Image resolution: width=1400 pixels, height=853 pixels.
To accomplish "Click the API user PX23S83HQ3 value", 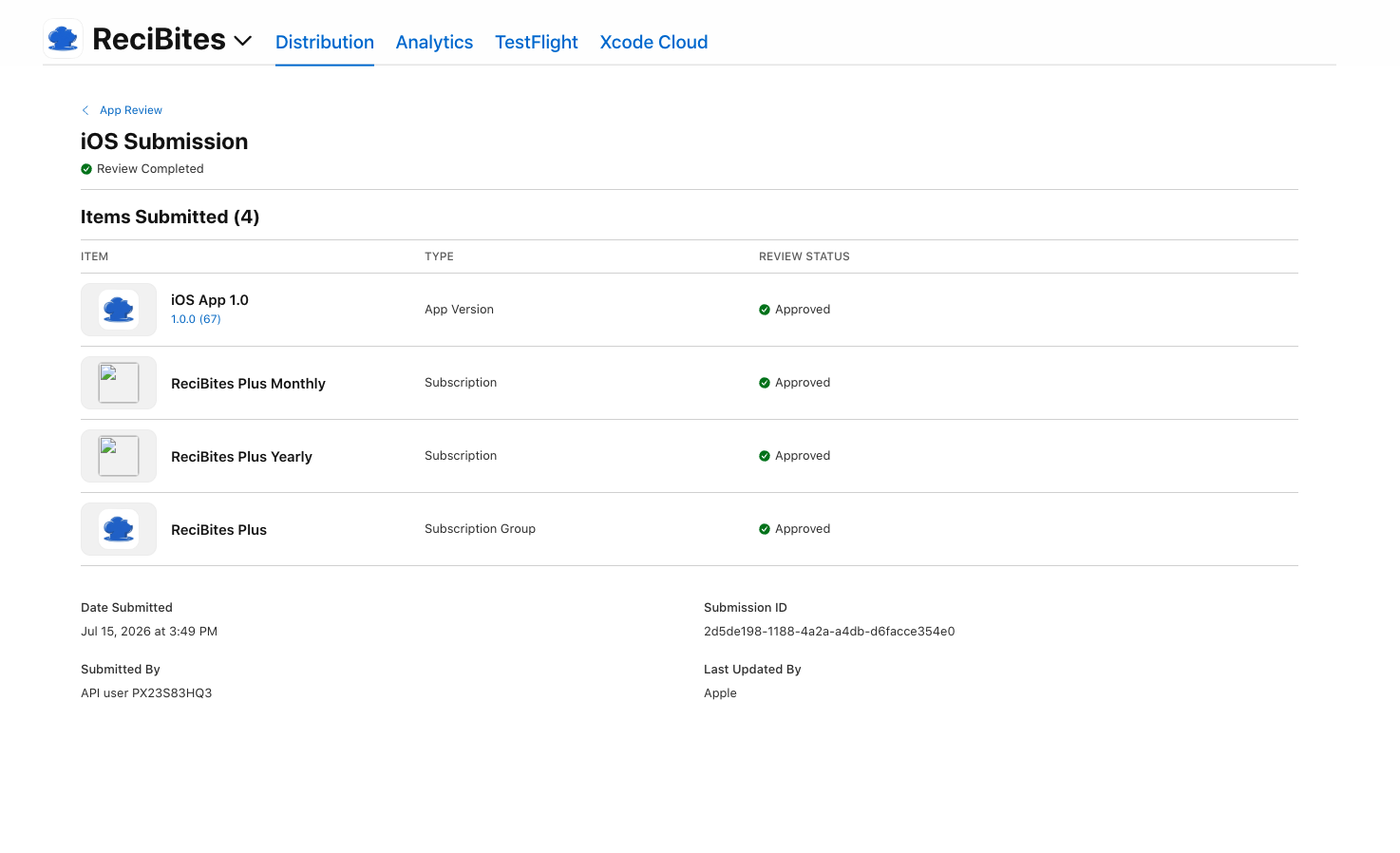I will pos(146,693).
